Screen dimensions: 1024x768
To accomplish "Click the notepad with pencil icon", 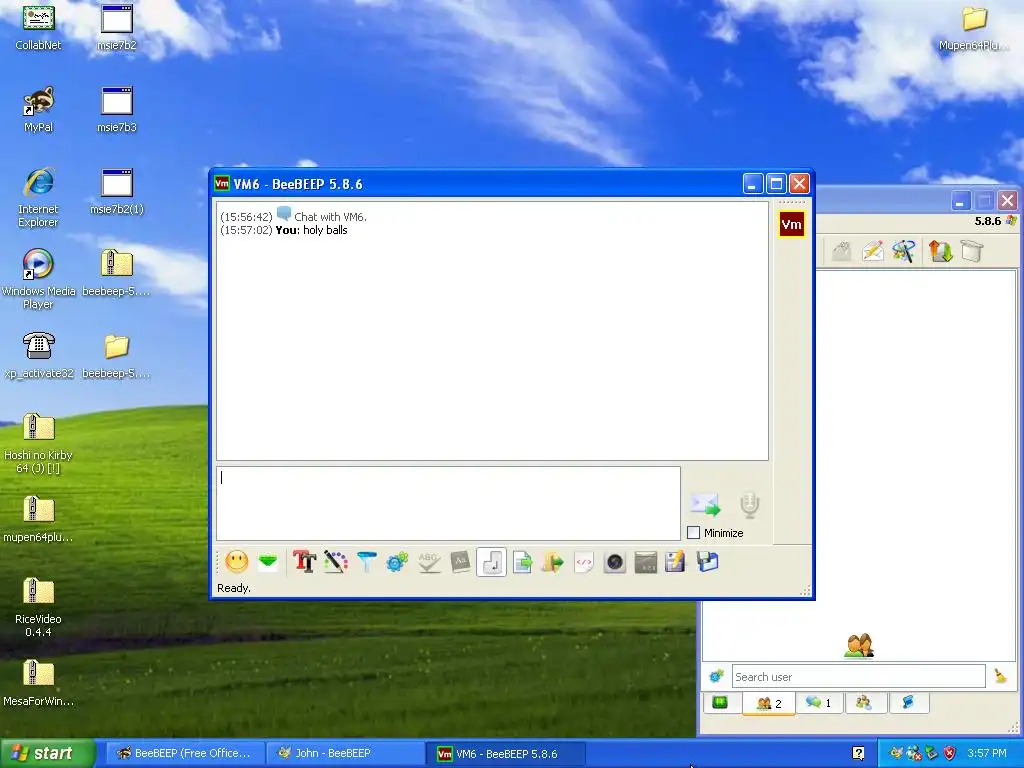I will [x=675, y=562].
